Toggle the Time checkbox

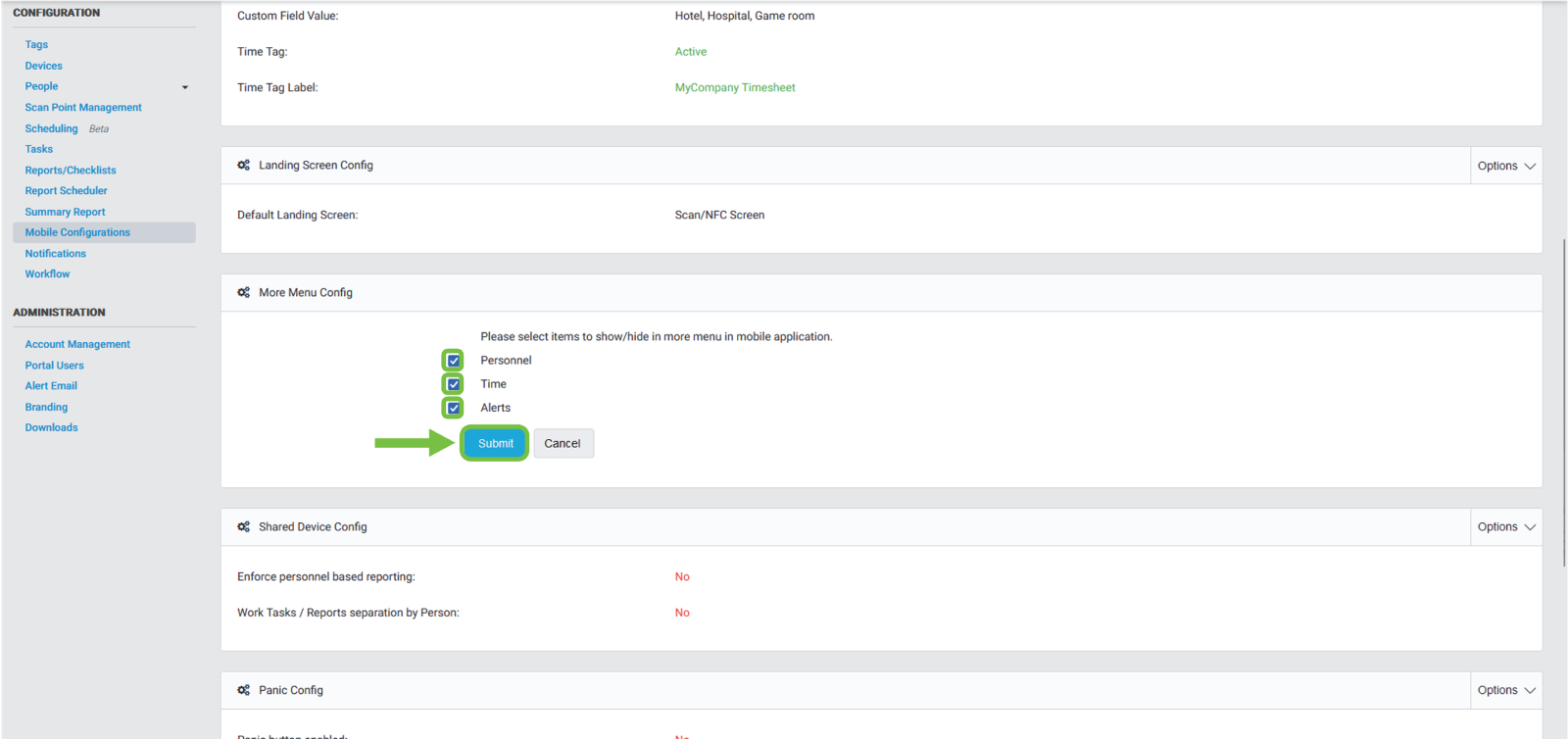(453, 384)
